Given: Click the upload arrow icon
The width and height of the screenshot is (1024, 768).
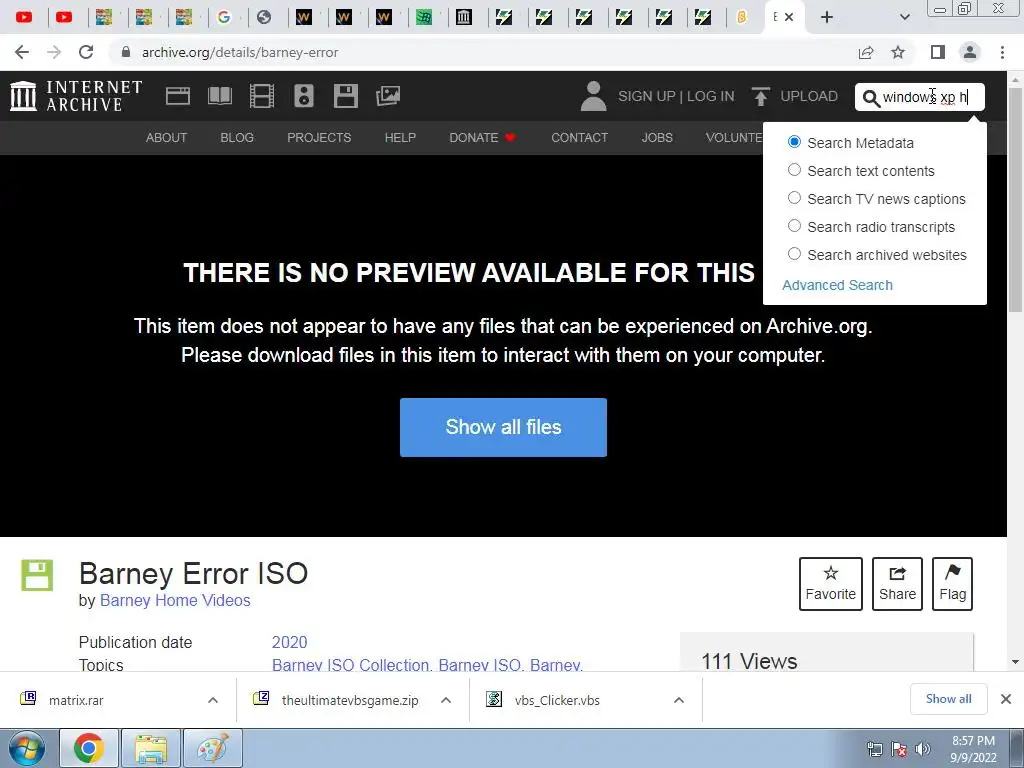Looking at the screenshot, I should tap(760, 96).
